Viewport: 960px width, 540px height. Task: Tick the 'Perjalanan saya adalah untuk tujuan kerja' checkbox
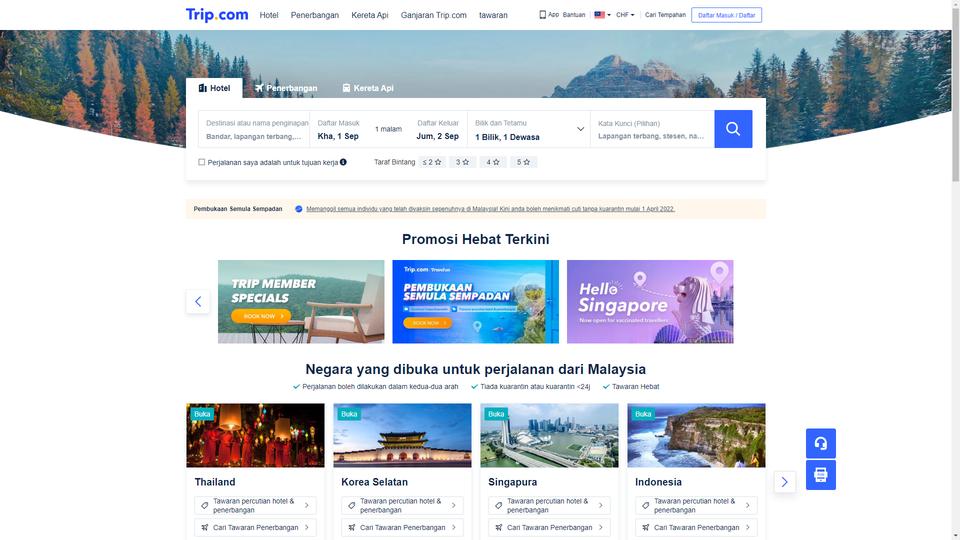(x=201, y=162)
